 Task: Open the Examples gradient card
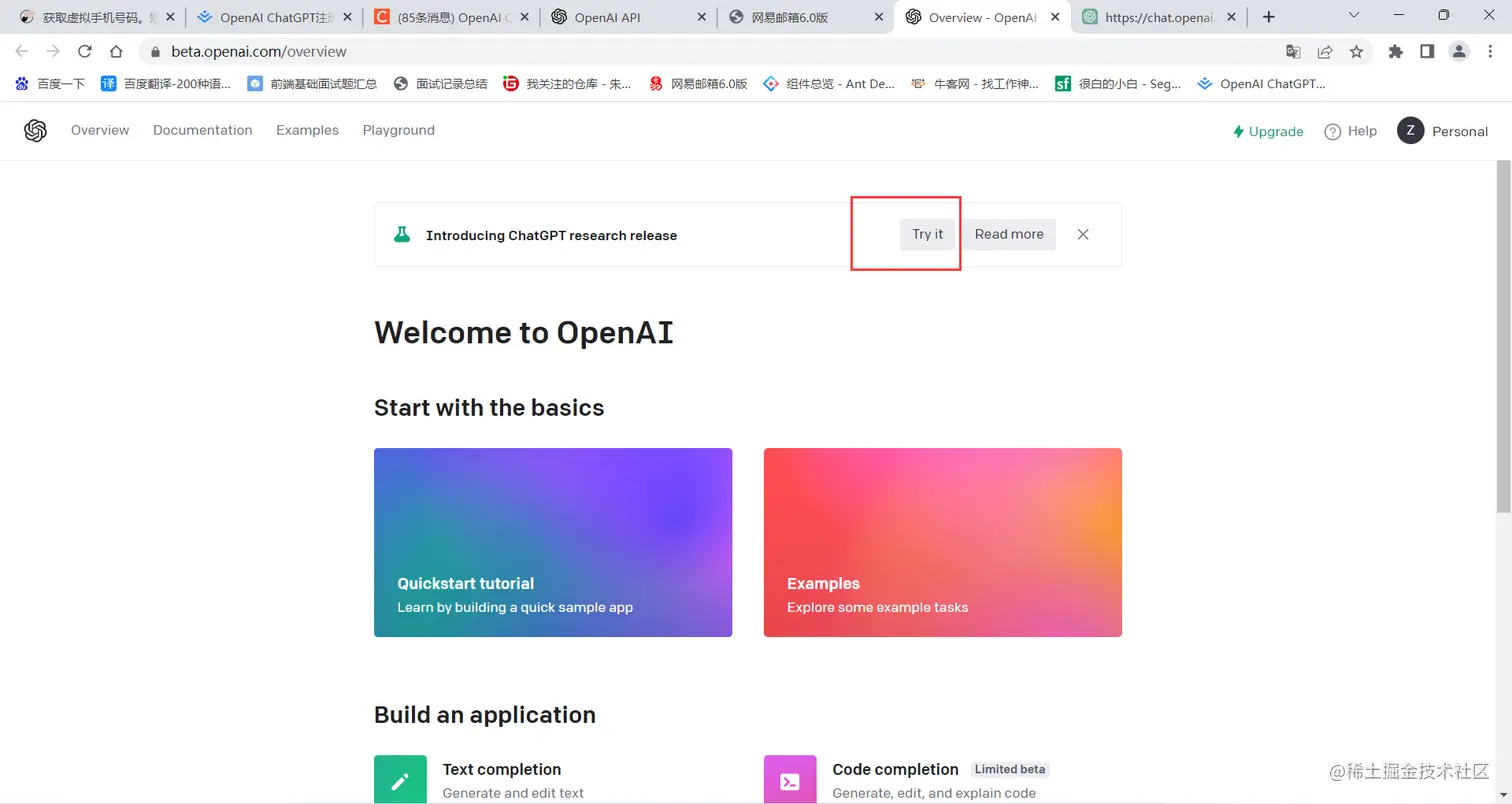pyautogui.click(x=943, y=542)
